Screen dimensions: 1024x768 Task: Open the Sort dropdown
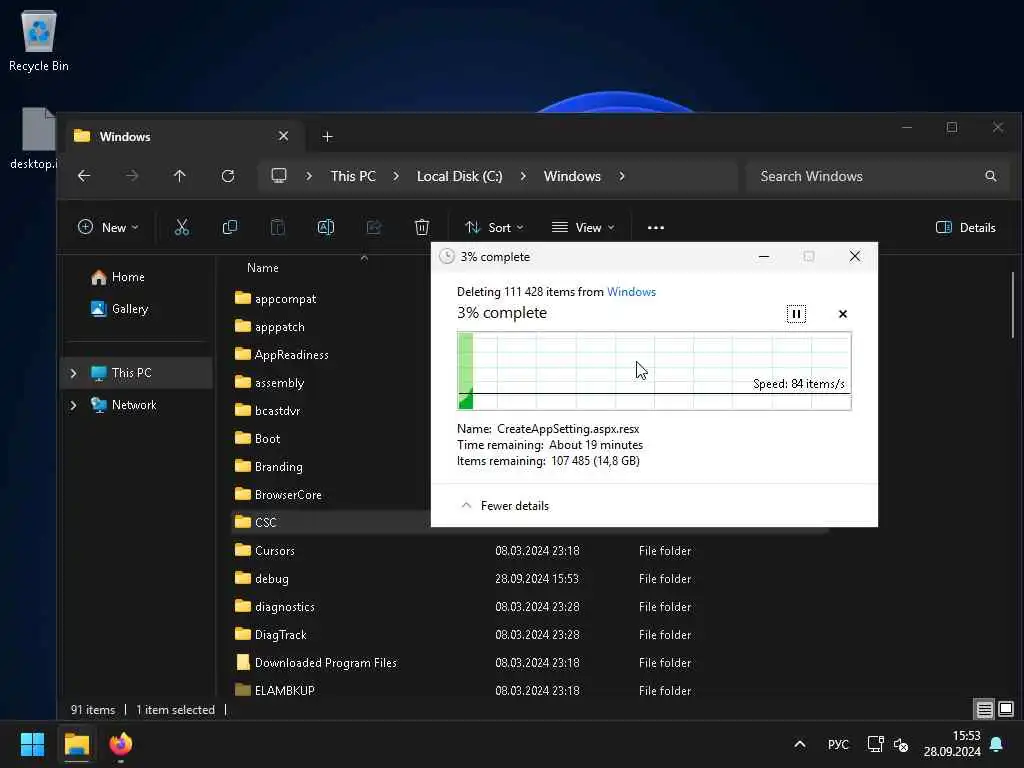point(494,227)
